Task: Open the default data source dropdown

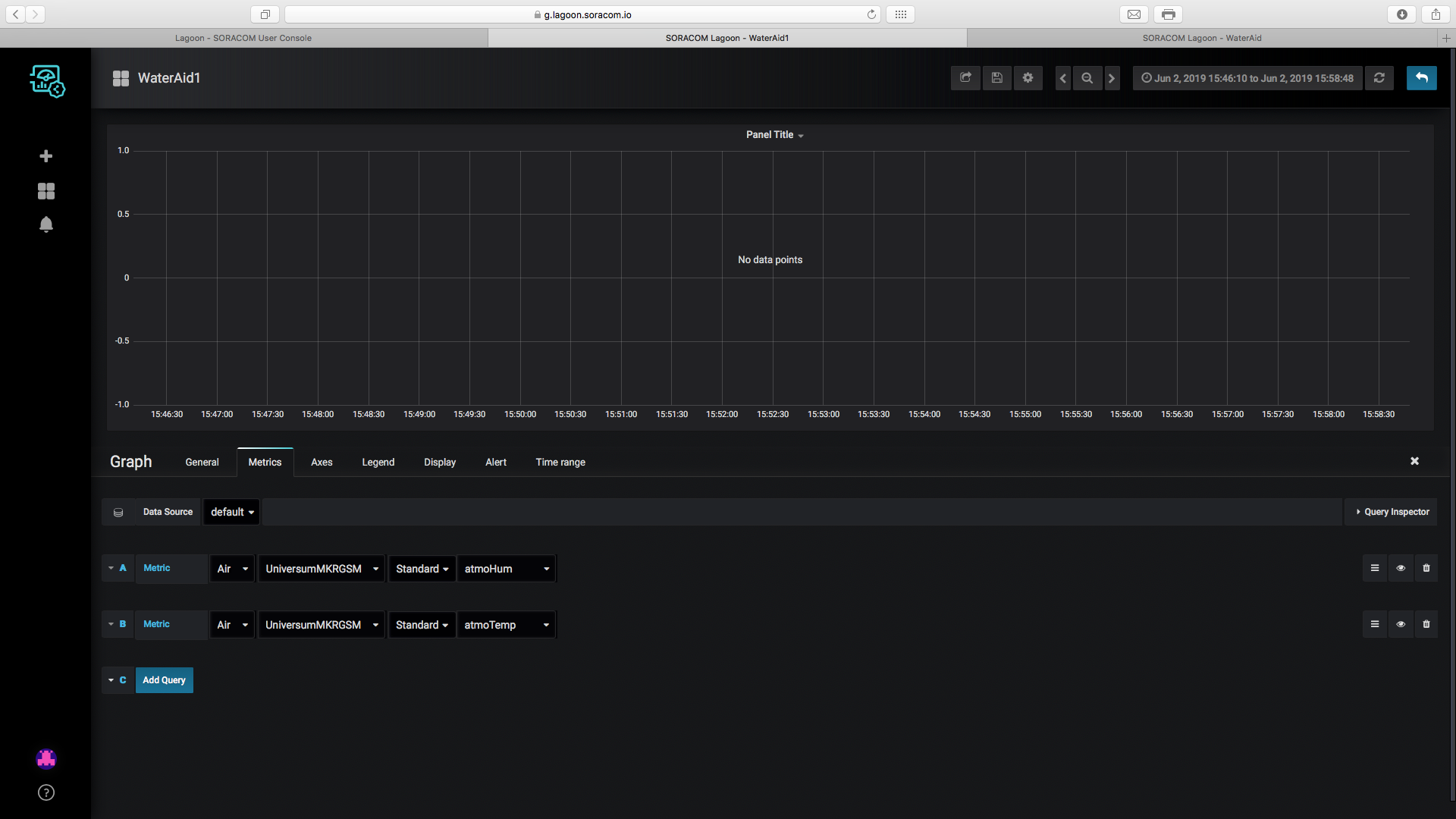Action: click(232, 512)
